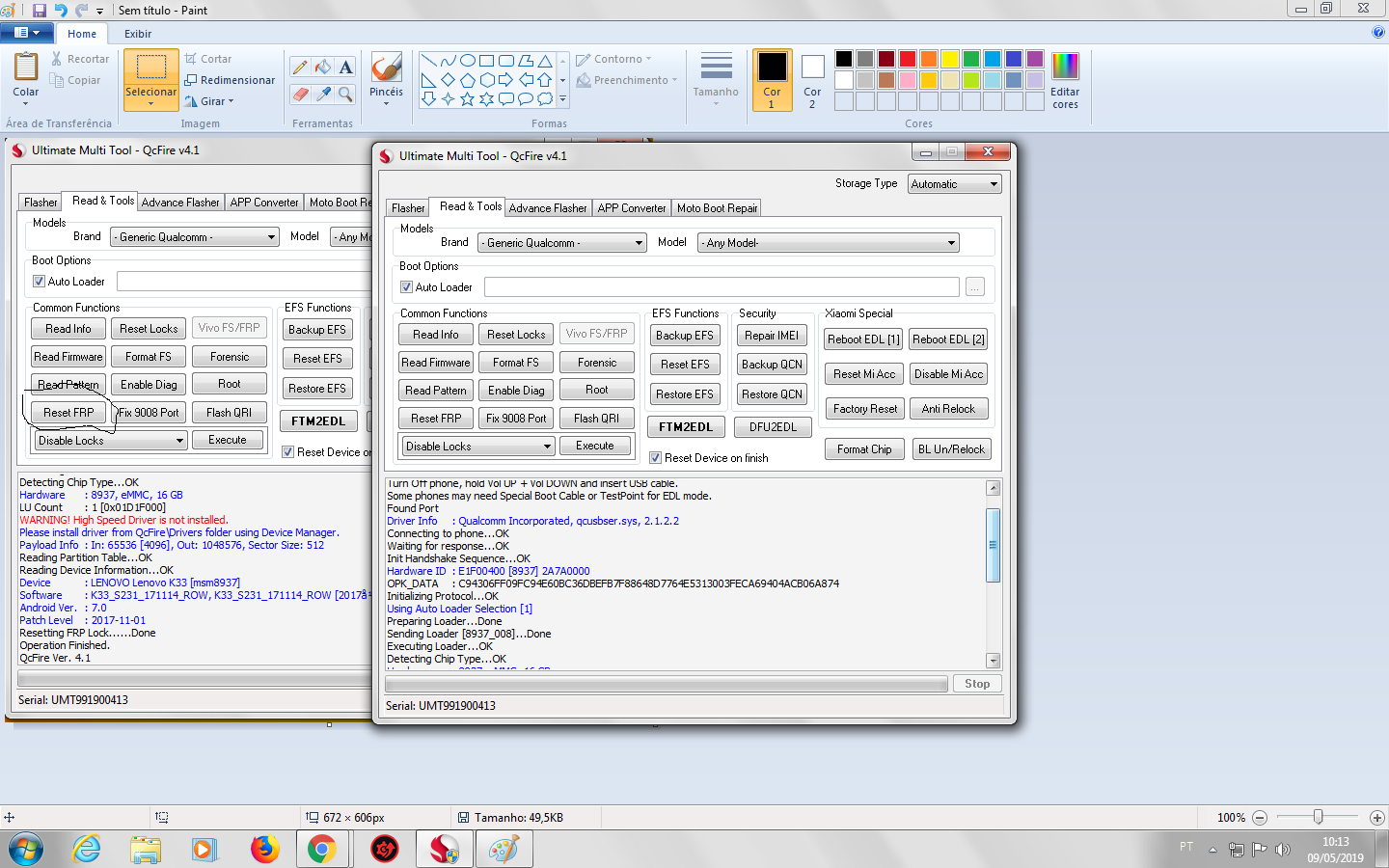Image resolution: width=1389 pixels, height=868 pixels.
Task: Click the zoom in plus button
Action: 1377,818
